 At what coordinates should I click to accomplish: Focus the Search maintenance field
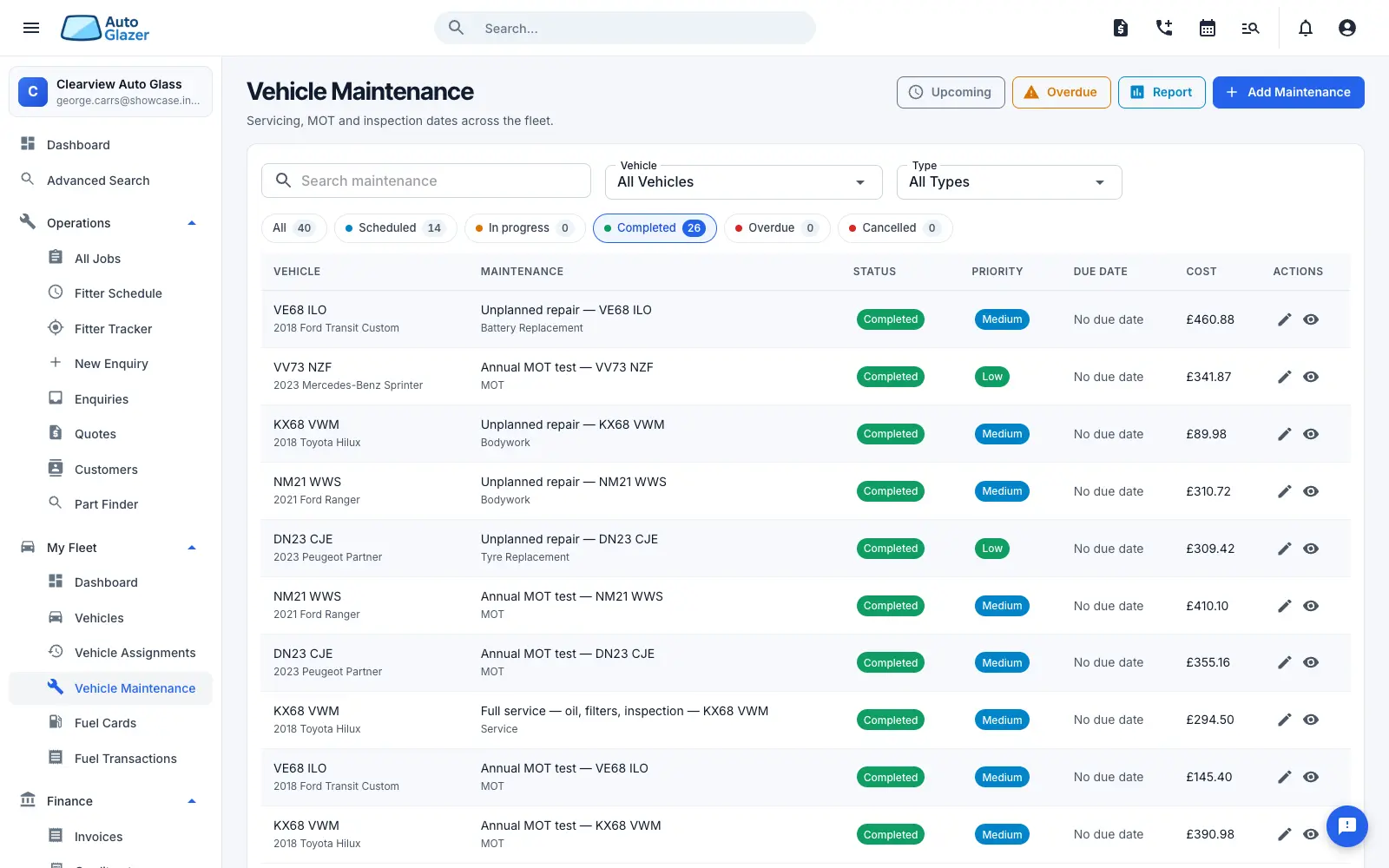426,181
